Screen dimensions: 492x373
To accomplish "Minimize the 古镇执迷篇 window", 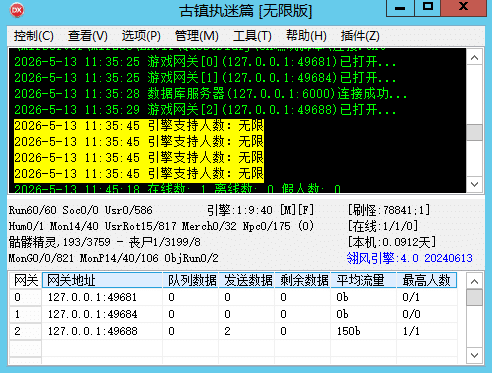I will pyautogui.click(x=400, y=7).
